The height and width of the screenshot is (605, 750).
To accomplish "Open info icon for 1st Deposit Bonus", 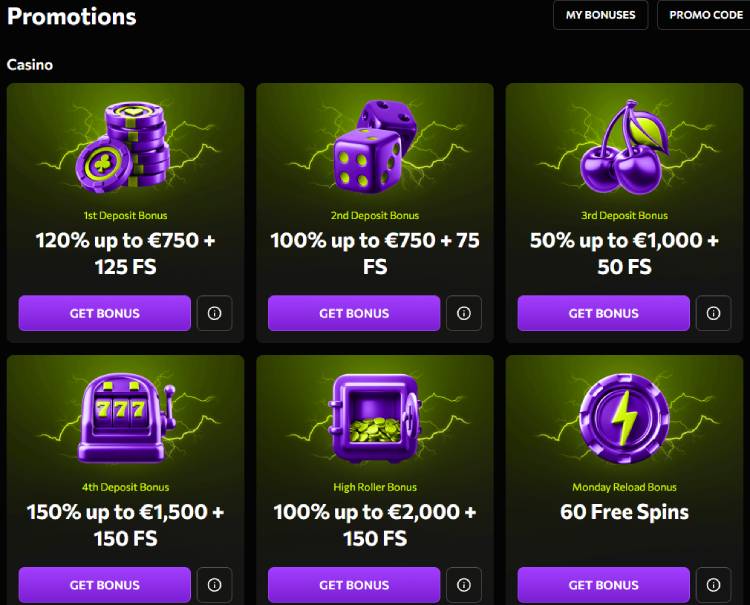I will 214,313.
